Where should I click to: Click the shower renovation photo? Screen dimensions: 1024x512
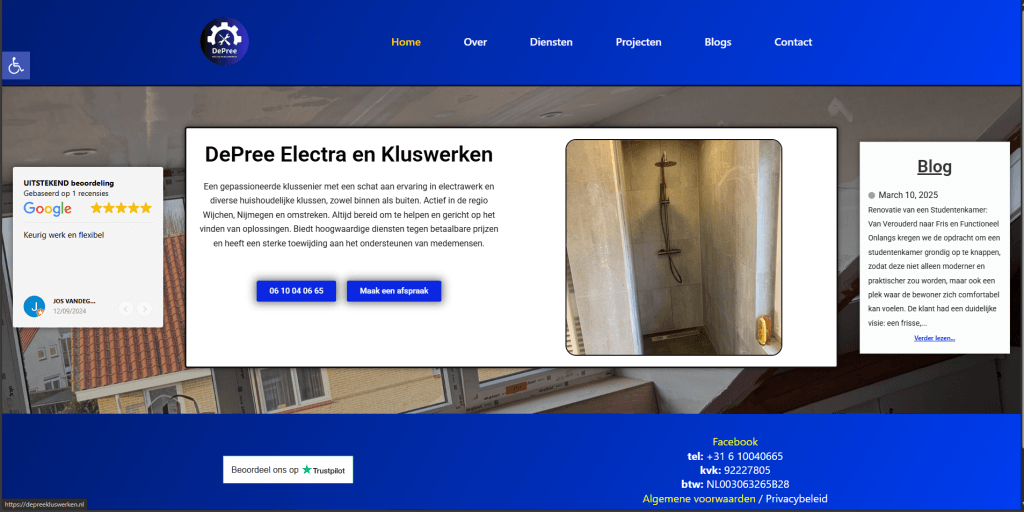(x=673, y=248)
